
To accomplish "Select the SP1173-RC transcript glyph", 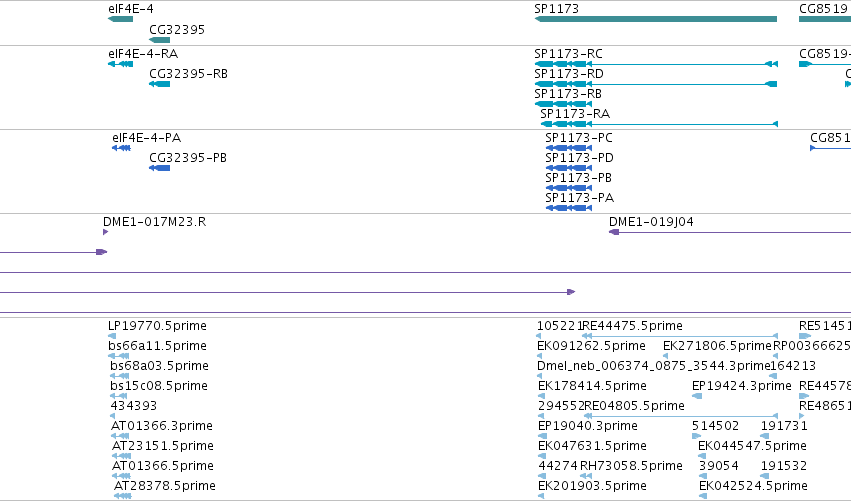I will [656, 64].
